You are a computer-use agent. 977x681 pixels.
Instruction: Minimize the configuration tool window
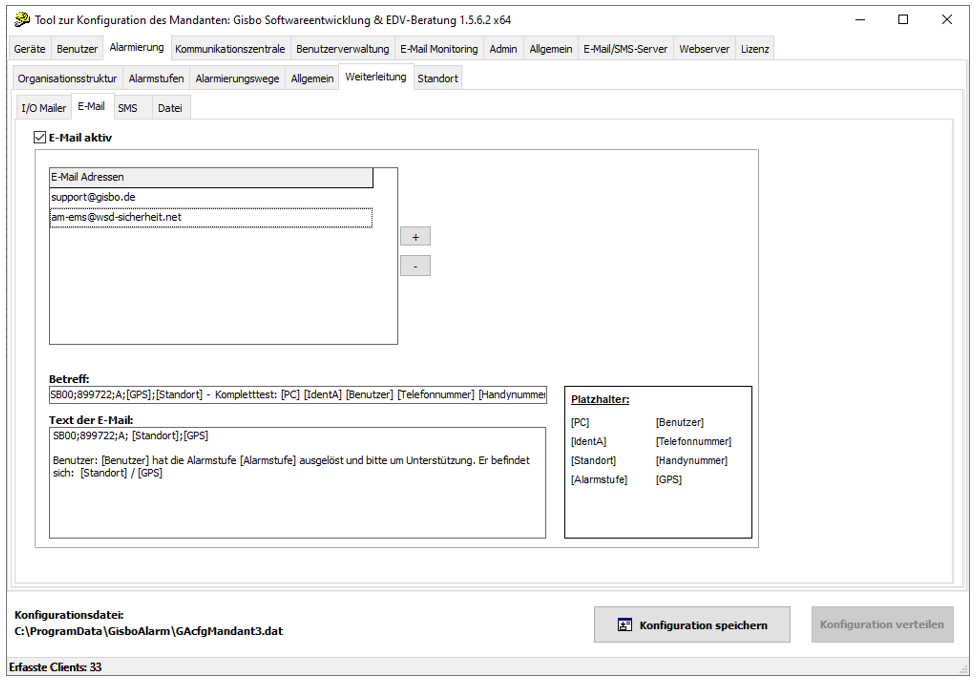coord(860,19)
